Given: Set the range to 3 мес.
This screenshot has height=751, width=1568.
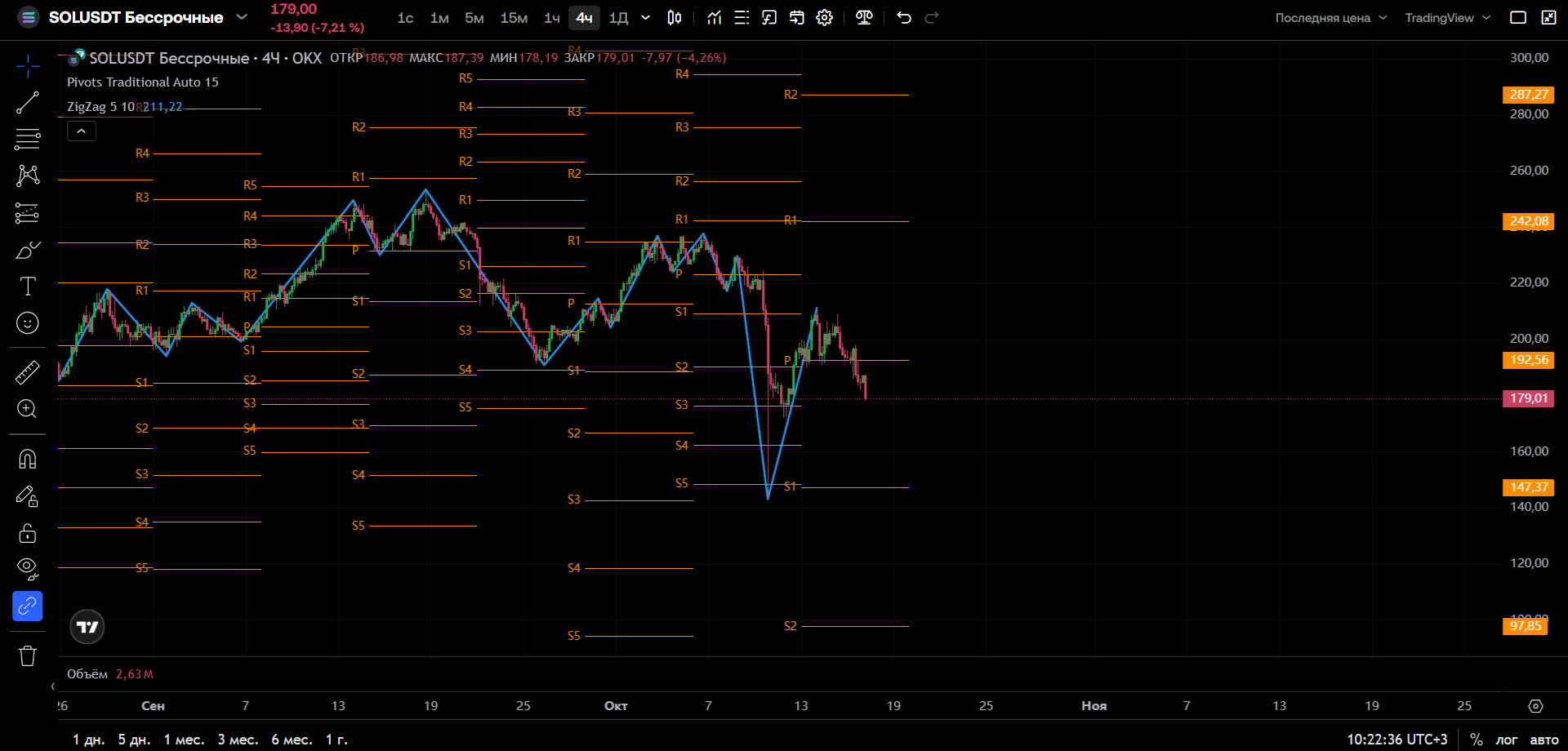Looking at the screenshot, I should [x=238, y=740].
